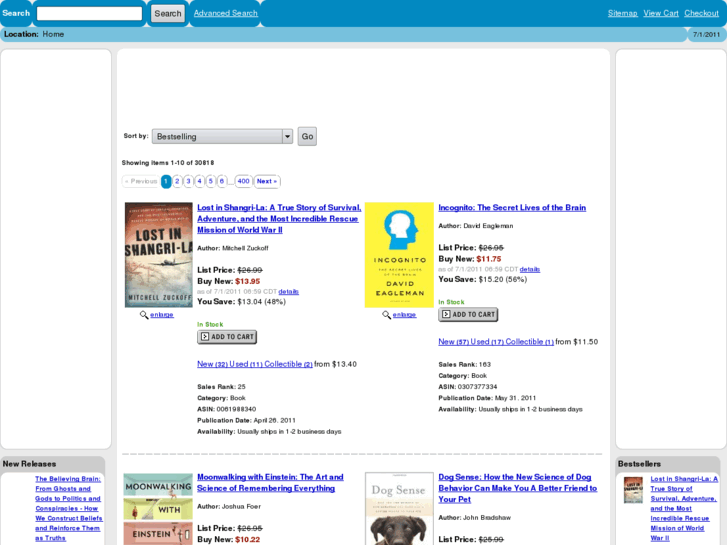Viewport: 727px width, 545px height.
Task: Click the Next » pagination link
Action: click(267, 181)
